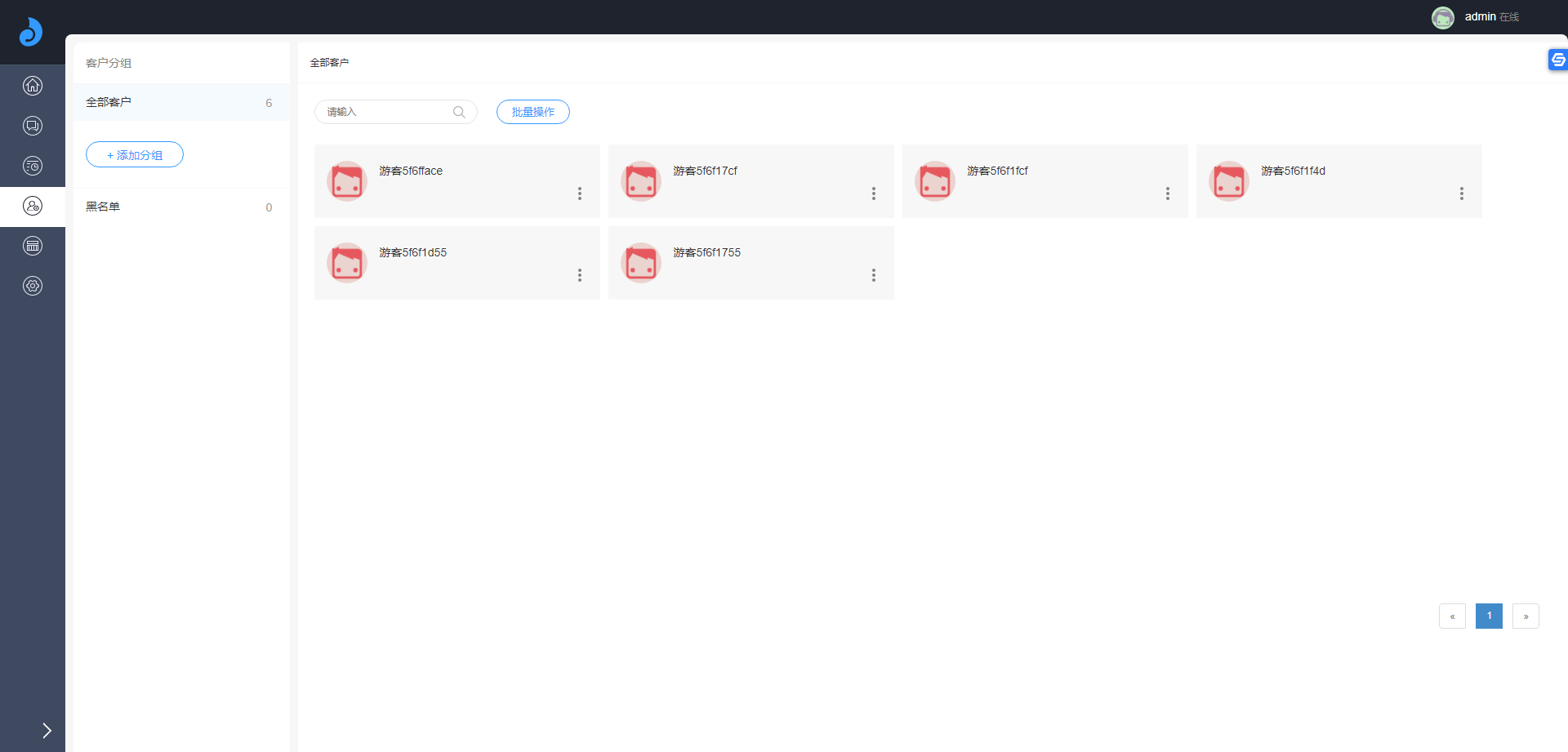This screenshot has width=1568, height=752.
Task: Click the blue floating widget icon at the right edge
Action: [x=1557, y=60]
